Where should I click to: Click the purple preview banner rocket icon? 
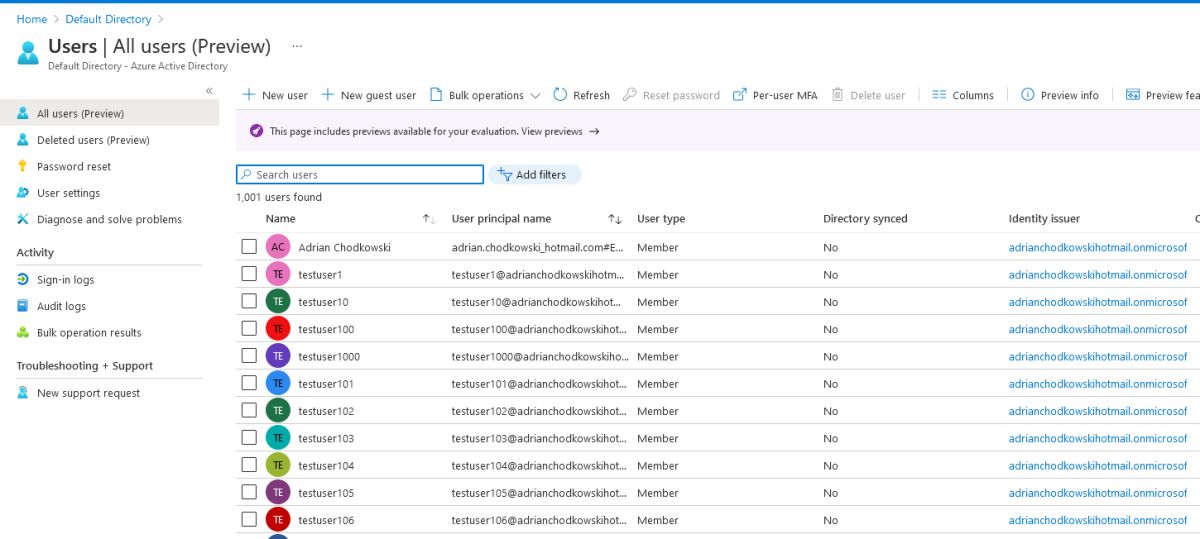click(x=257, y=132)
